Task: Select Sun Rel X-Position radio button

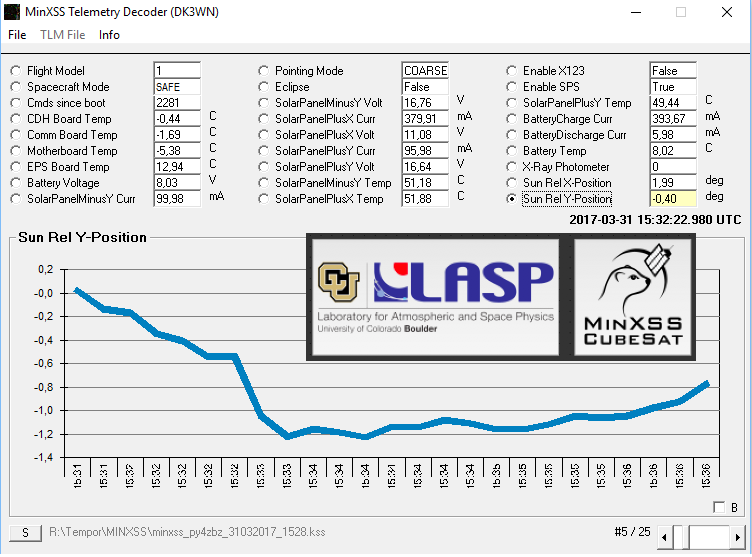Action: (512, 183)
